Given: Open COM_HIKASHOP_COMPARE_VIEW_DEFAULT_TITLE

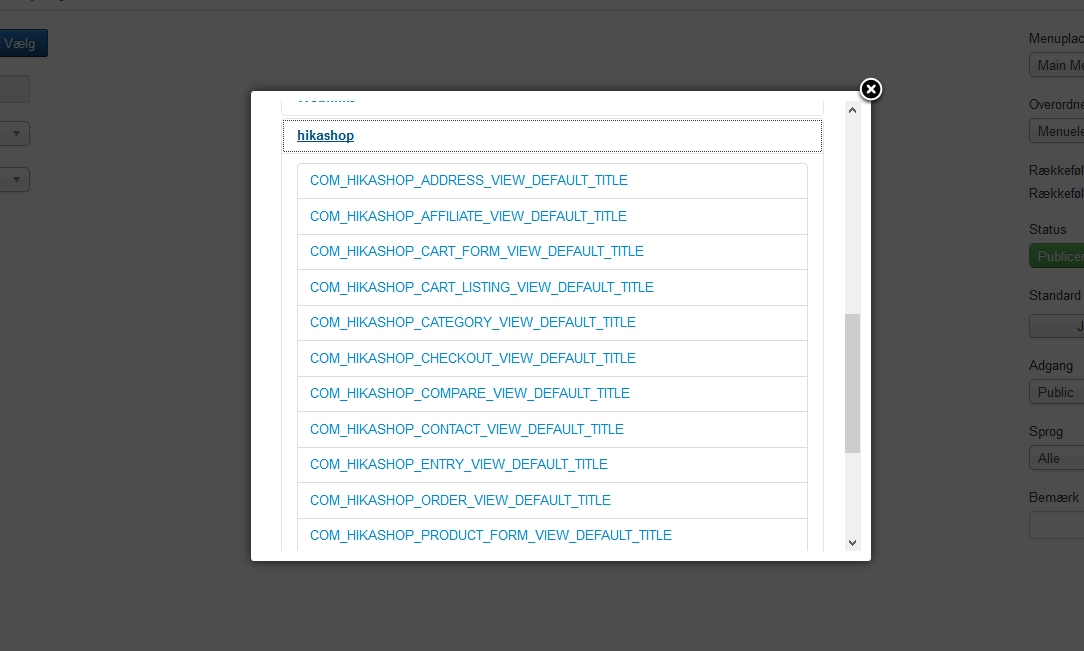Looking at the screenshot, I should pyautogui.click(x=469, y=393).
